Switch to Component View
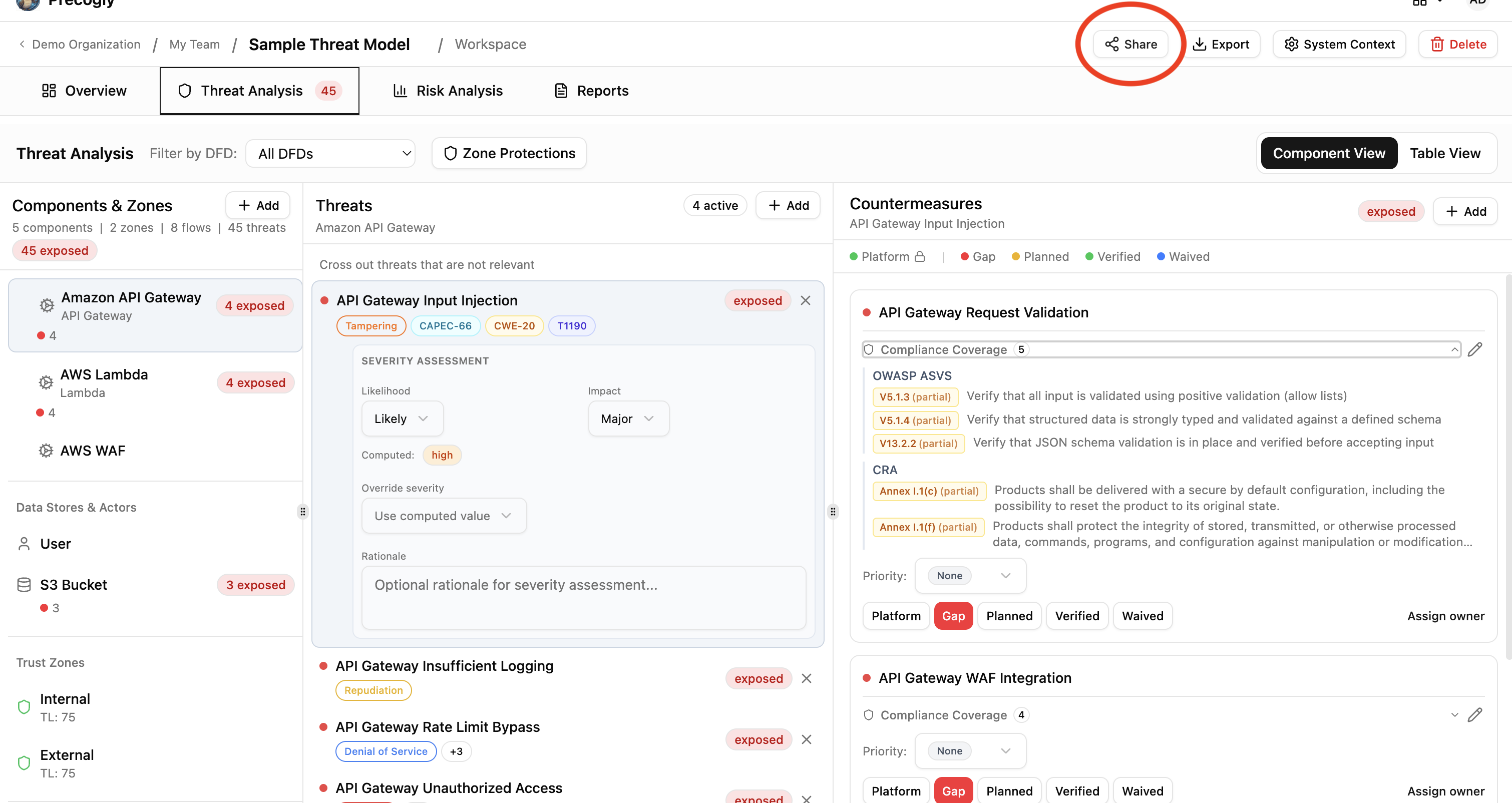The width and height of the screenshot is (1512, 803). coord(1328,153)
